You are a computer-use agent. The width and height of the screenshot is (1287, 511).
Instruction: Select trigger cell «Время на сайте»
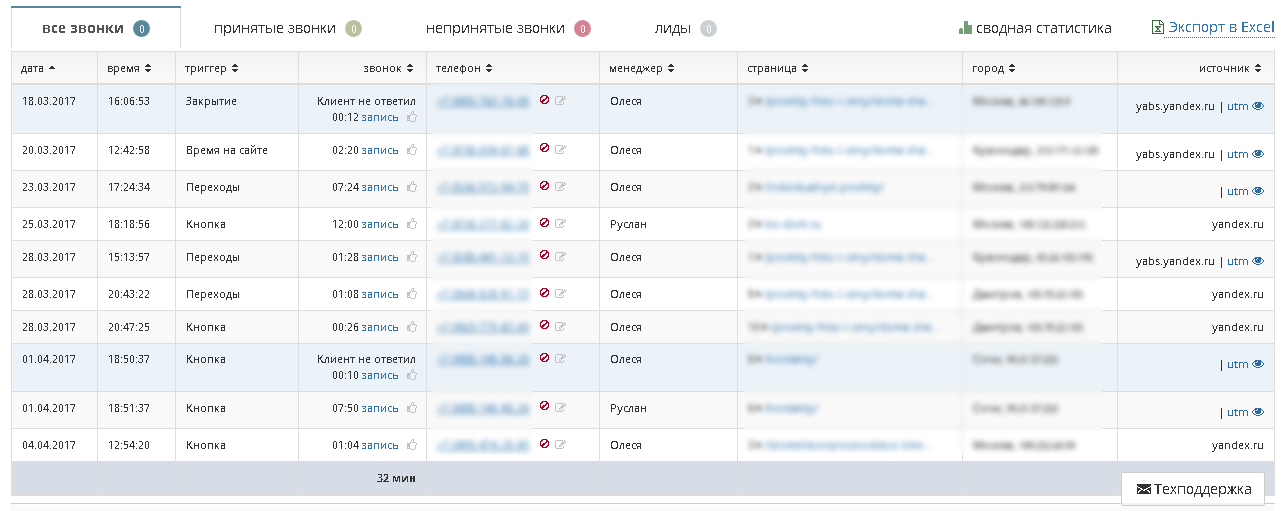pyautogui.click(x=226, y=150)
